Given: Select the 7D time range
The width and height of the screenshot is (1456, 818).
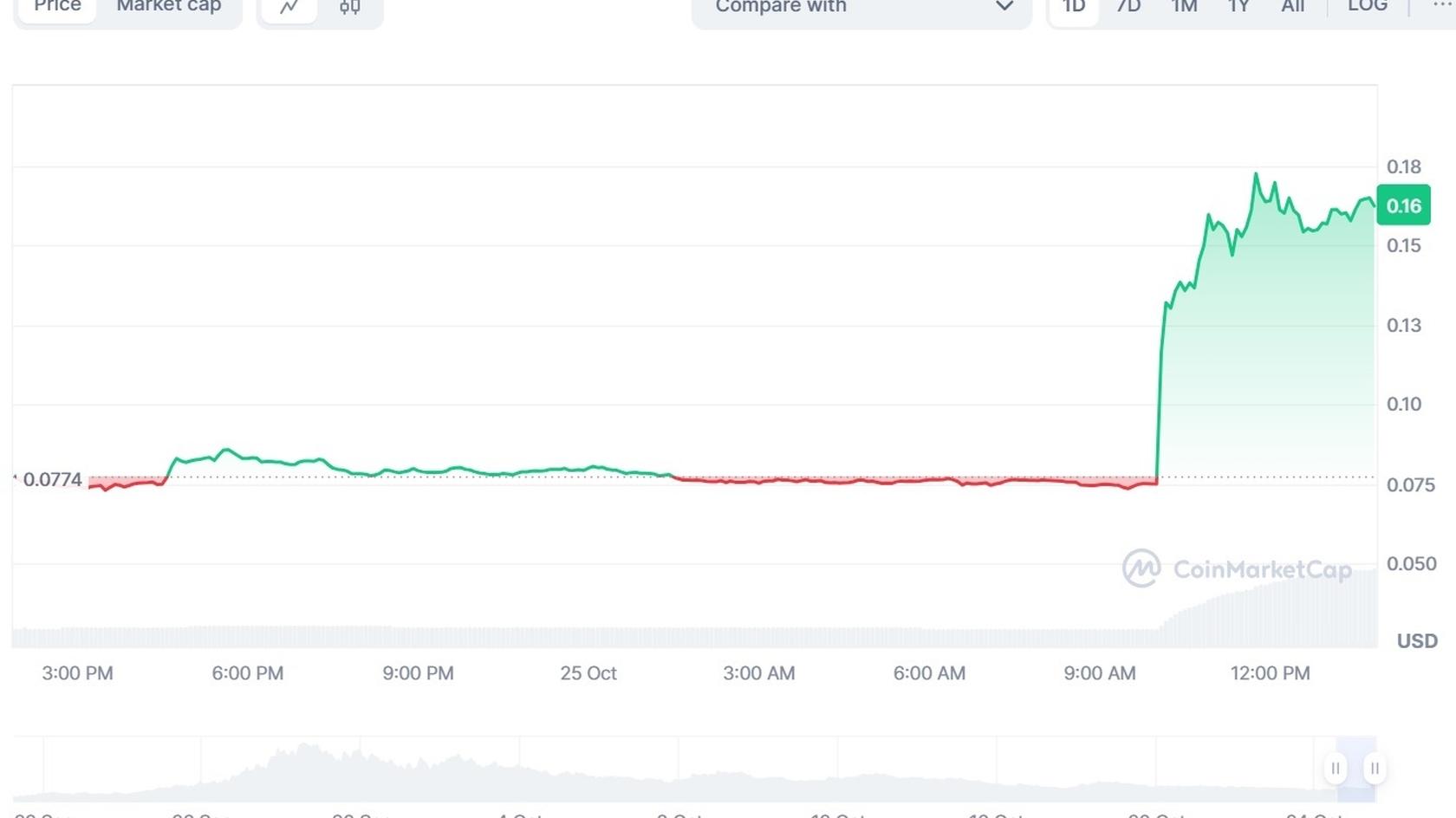Looking at the screenshot, I should 1128,7.
